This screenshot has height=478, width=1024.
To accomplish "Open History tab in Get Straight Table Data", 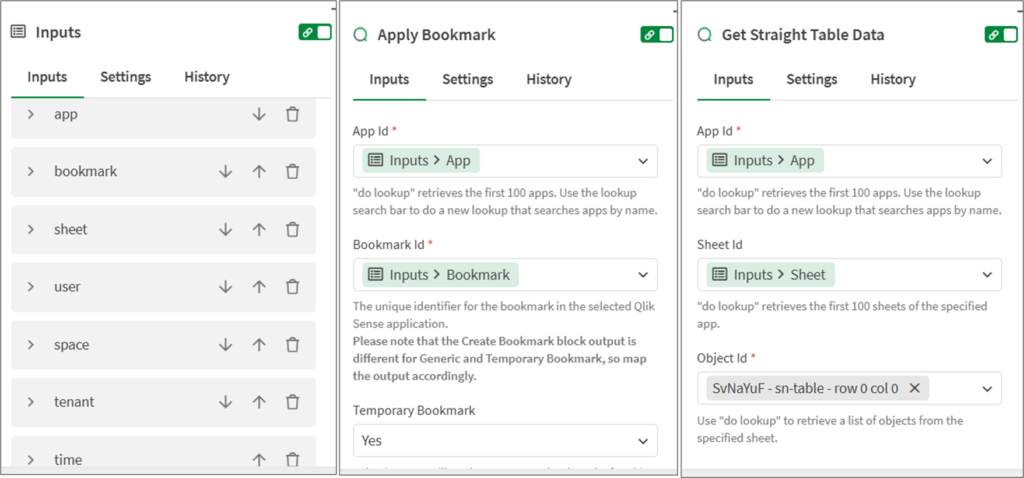I will coord(892,79).
